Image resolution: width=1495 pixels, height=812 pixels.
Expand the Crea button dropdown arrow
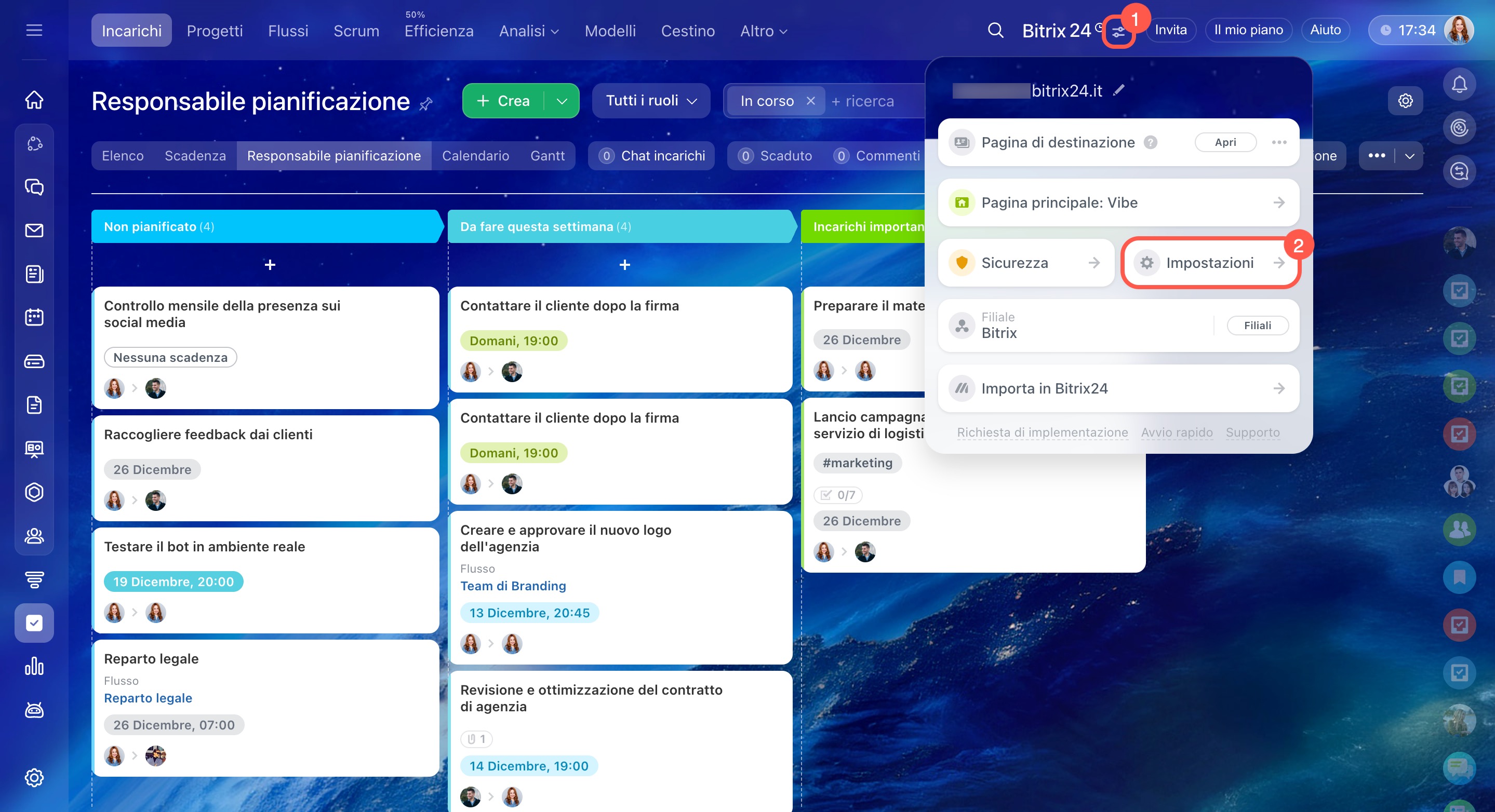click(561, 101)
